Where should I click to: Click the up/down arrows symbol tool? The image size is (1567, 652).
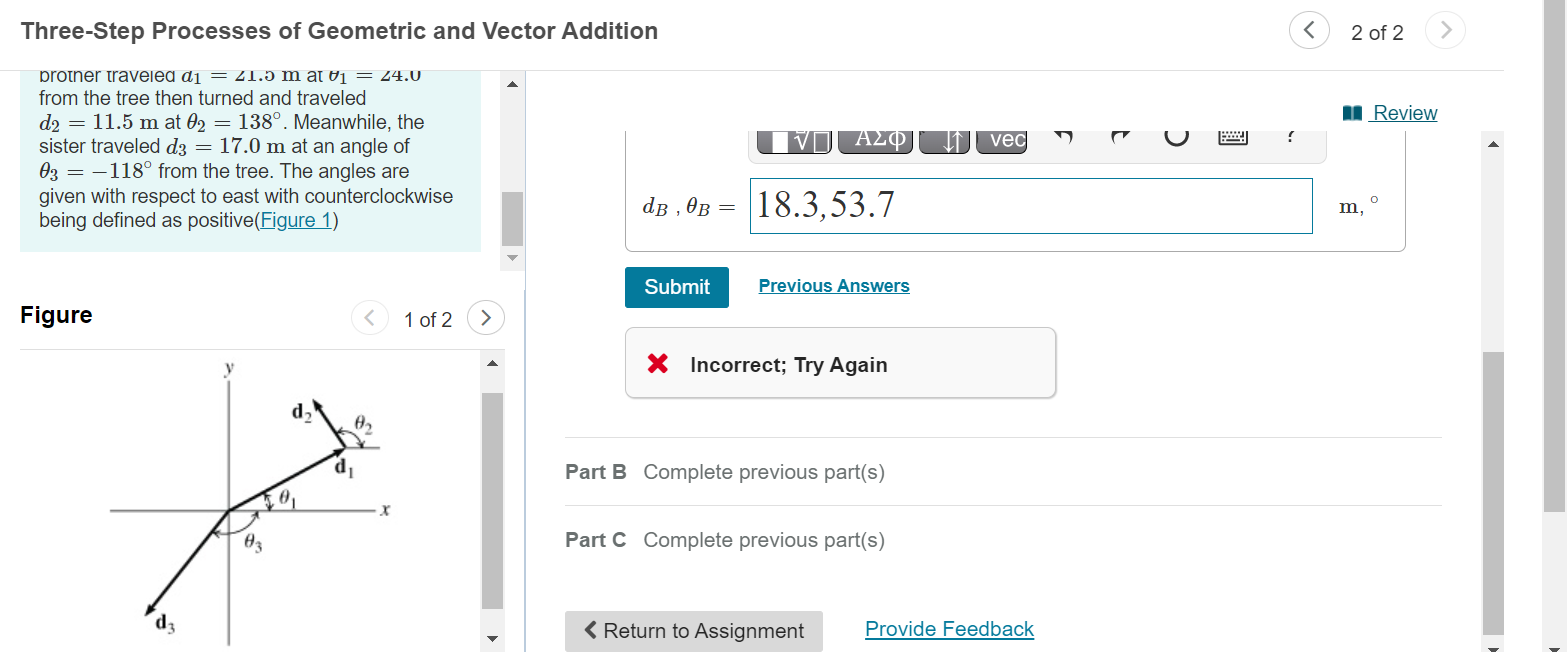[x=944, y=140]
